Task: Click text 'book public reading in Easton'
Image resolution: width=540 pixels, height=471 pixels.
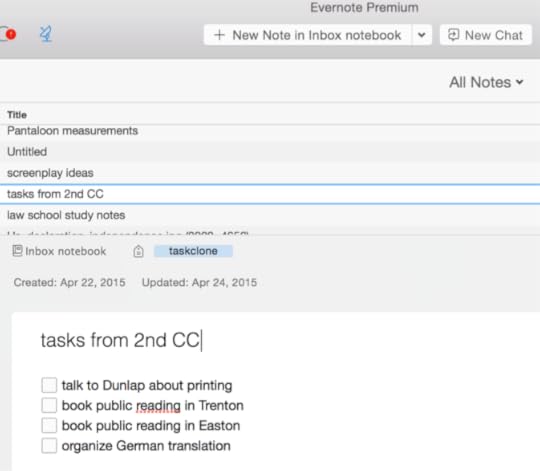Action: pos(151,426)
